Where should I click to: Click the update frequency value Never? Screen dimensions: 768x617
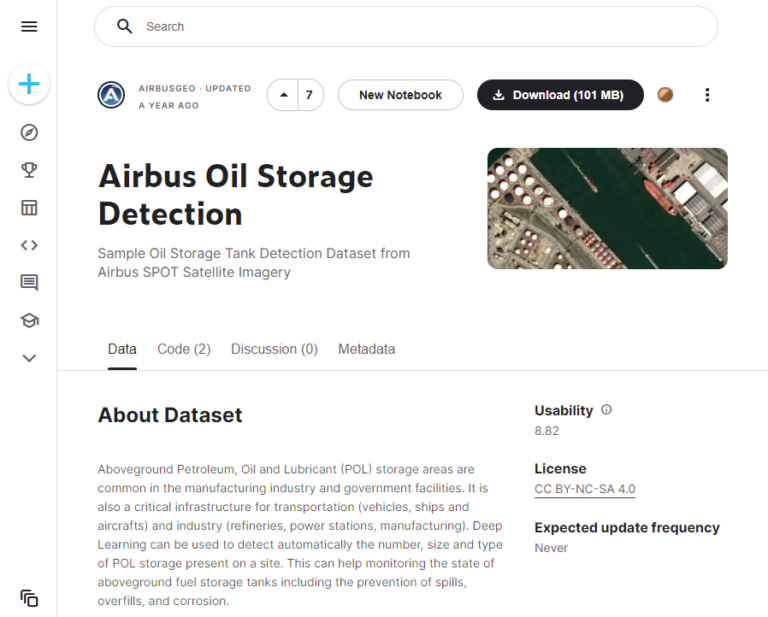551,548
